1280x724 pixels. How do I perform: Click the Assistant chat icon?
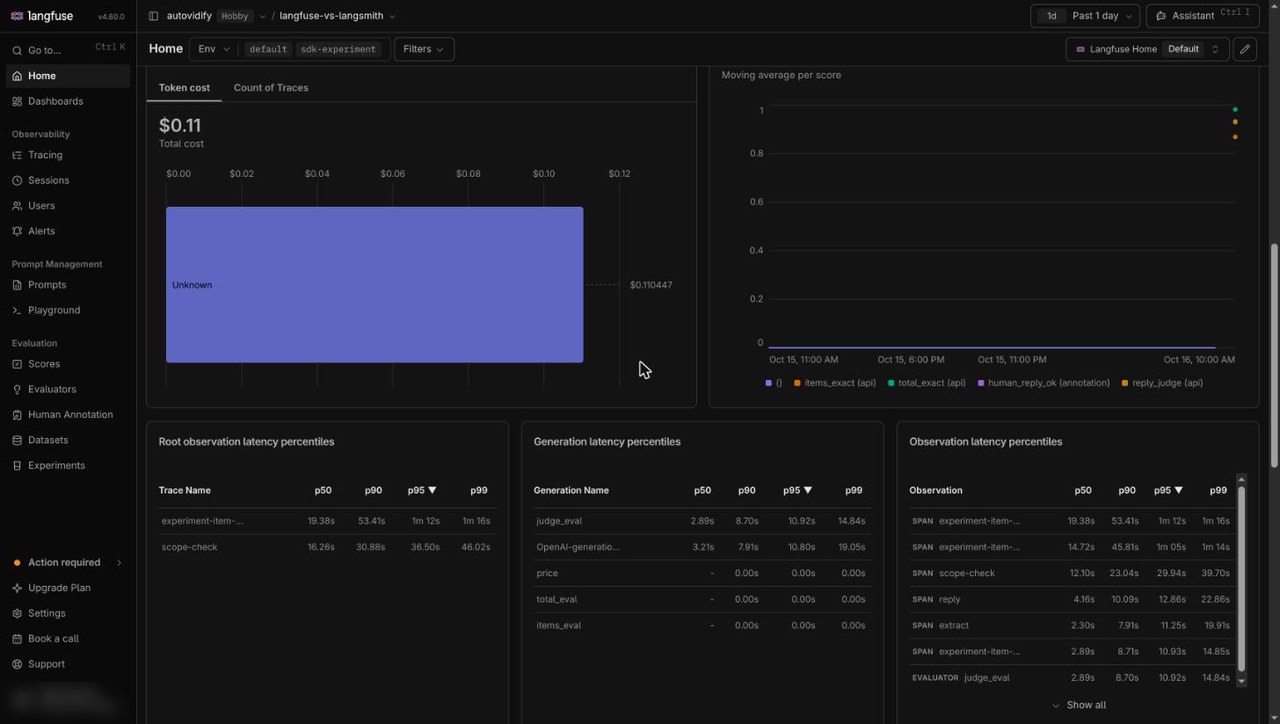pos(1161,16)
